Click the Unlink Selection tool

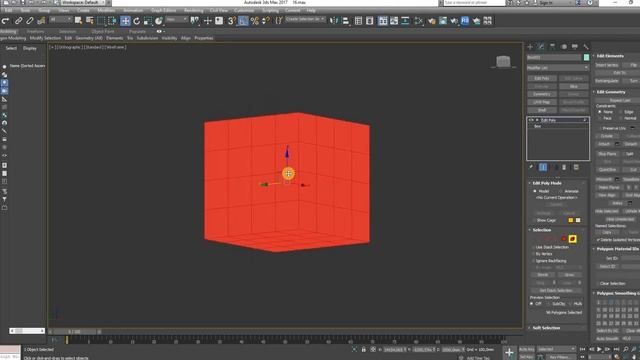[x=30, y=20]
